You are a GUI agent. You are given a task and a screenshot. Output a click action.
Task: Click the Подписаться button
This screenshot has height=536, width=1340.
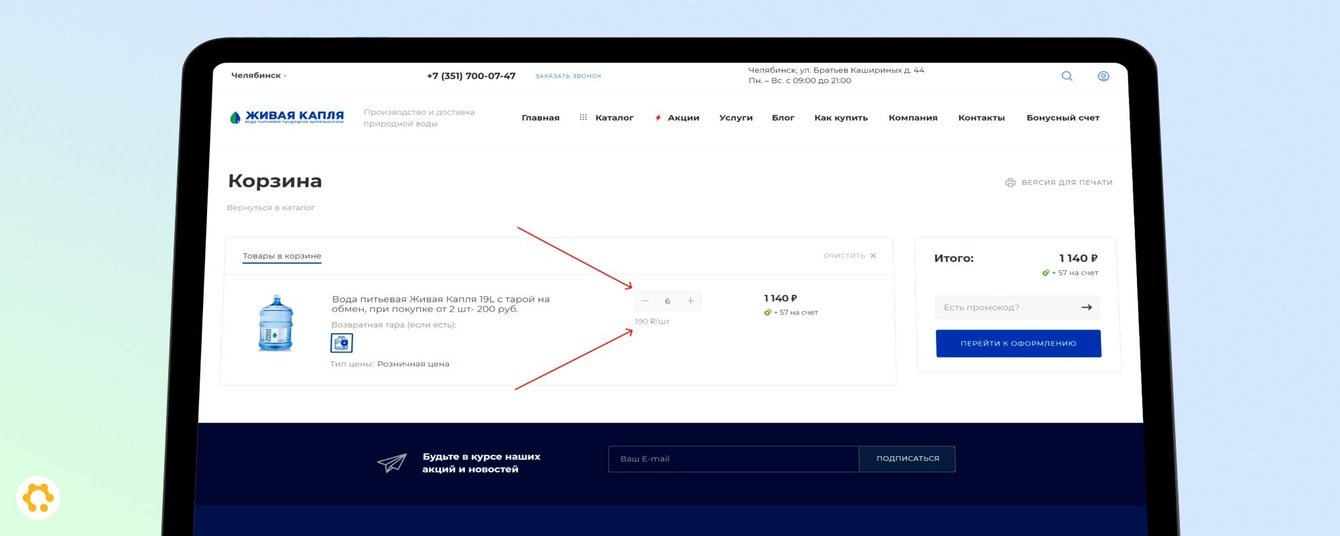[907, 459]
